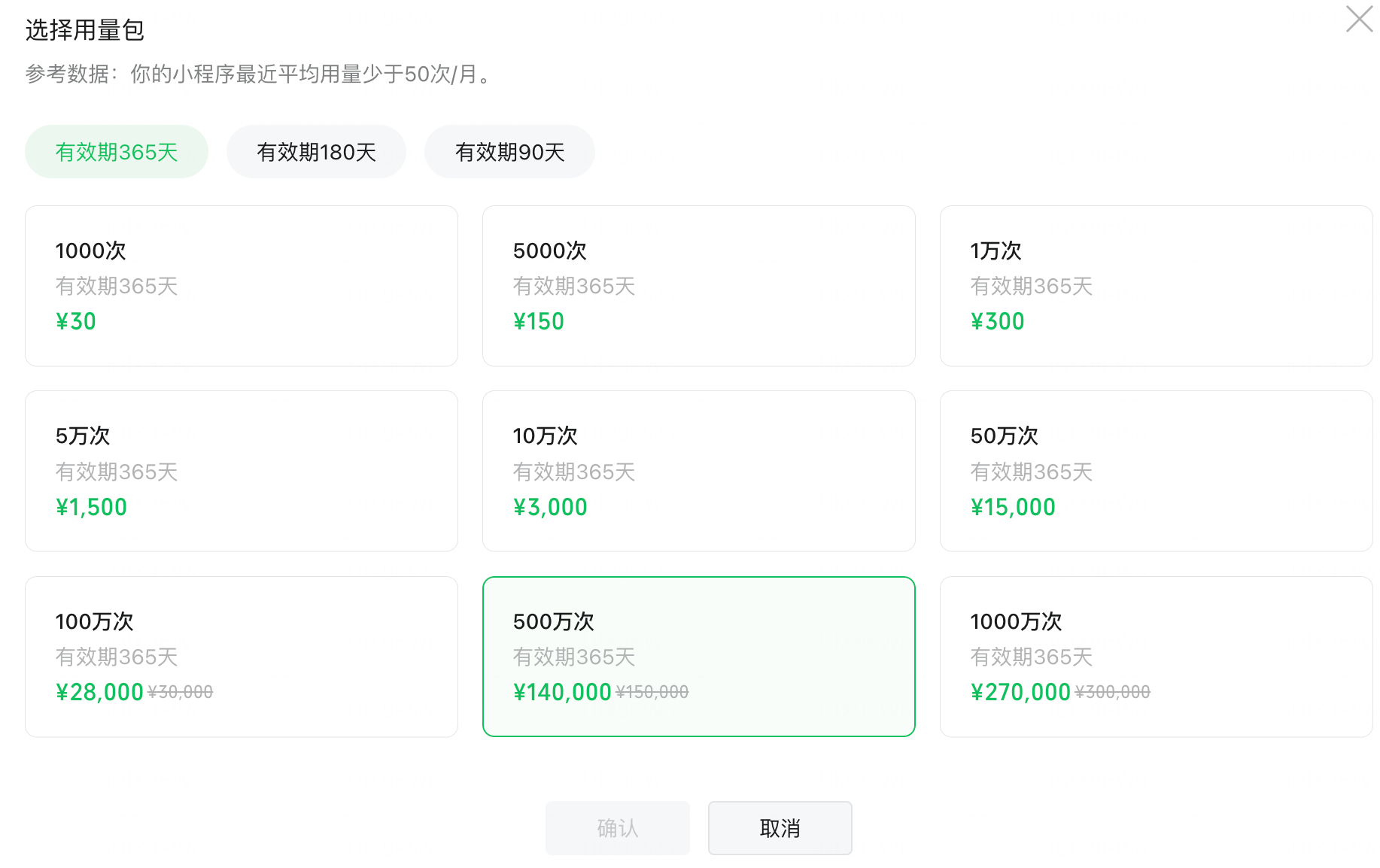
Task: Click the ¥140,000 price on 500万次 card
Action: [x=562, y=692]
